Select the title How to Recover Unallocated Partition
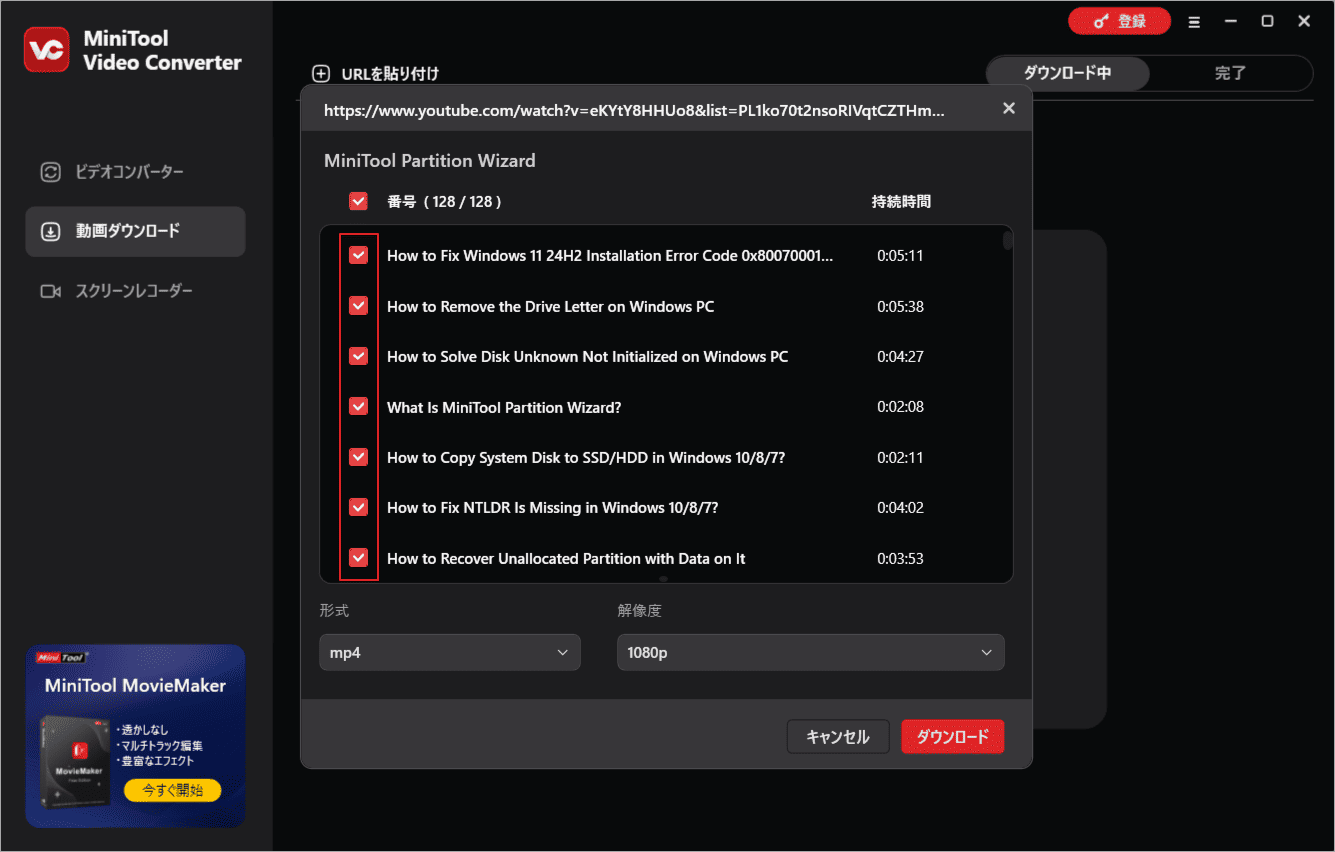The image size is (1335, 852). [x=566, y=558]
